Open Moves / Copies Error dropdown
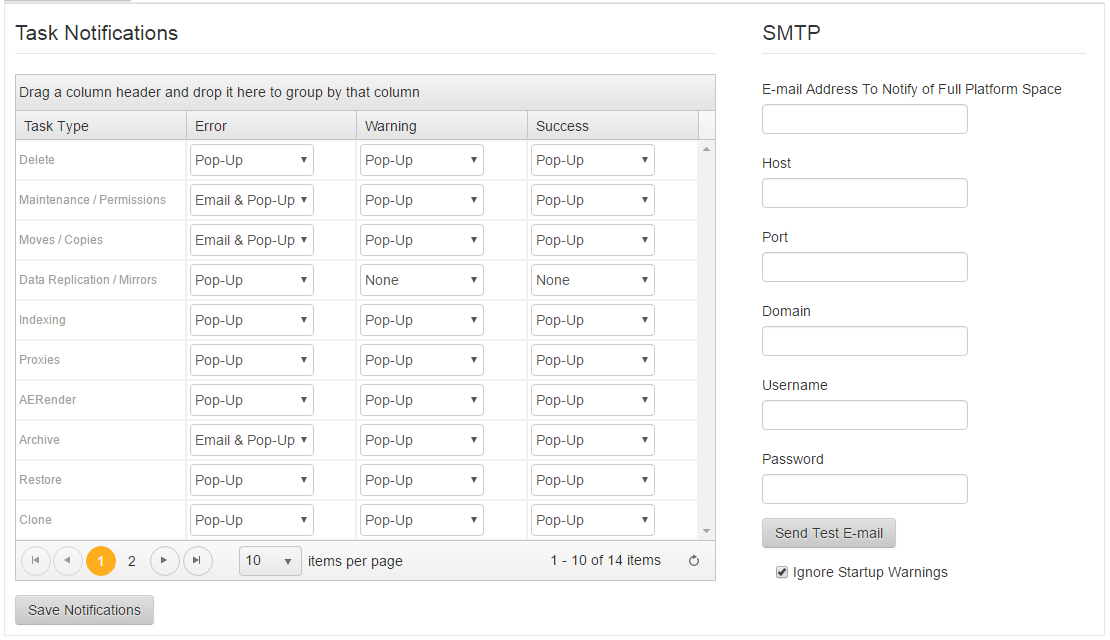 pyautogui.click(x=251, y=240)
